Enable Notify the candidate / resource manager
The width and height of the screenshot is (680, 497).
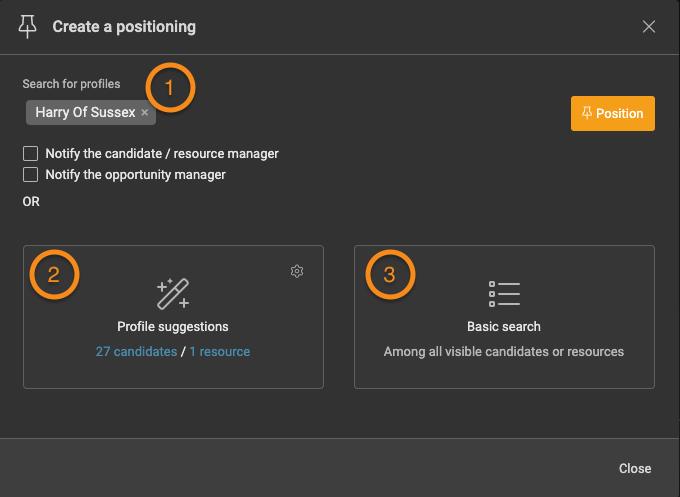coord(30,154)
